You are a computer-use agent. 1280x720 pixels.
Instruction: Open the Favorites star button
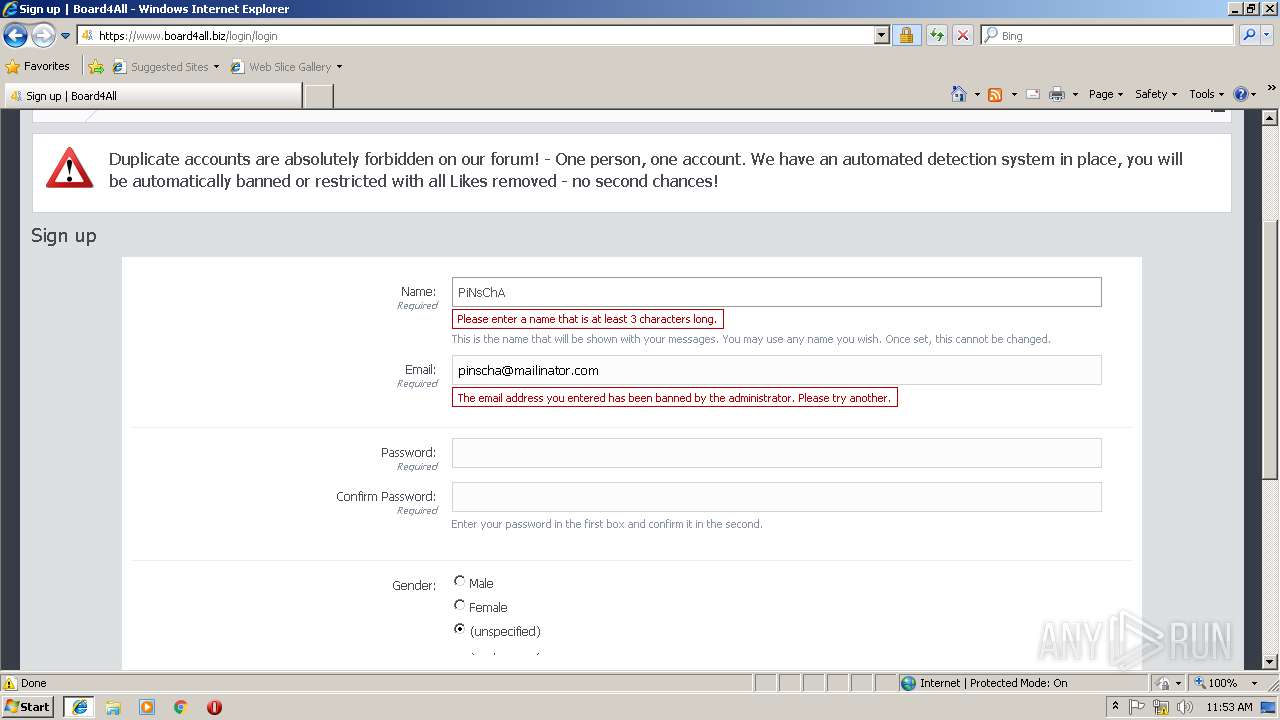(x=38, y=67)
